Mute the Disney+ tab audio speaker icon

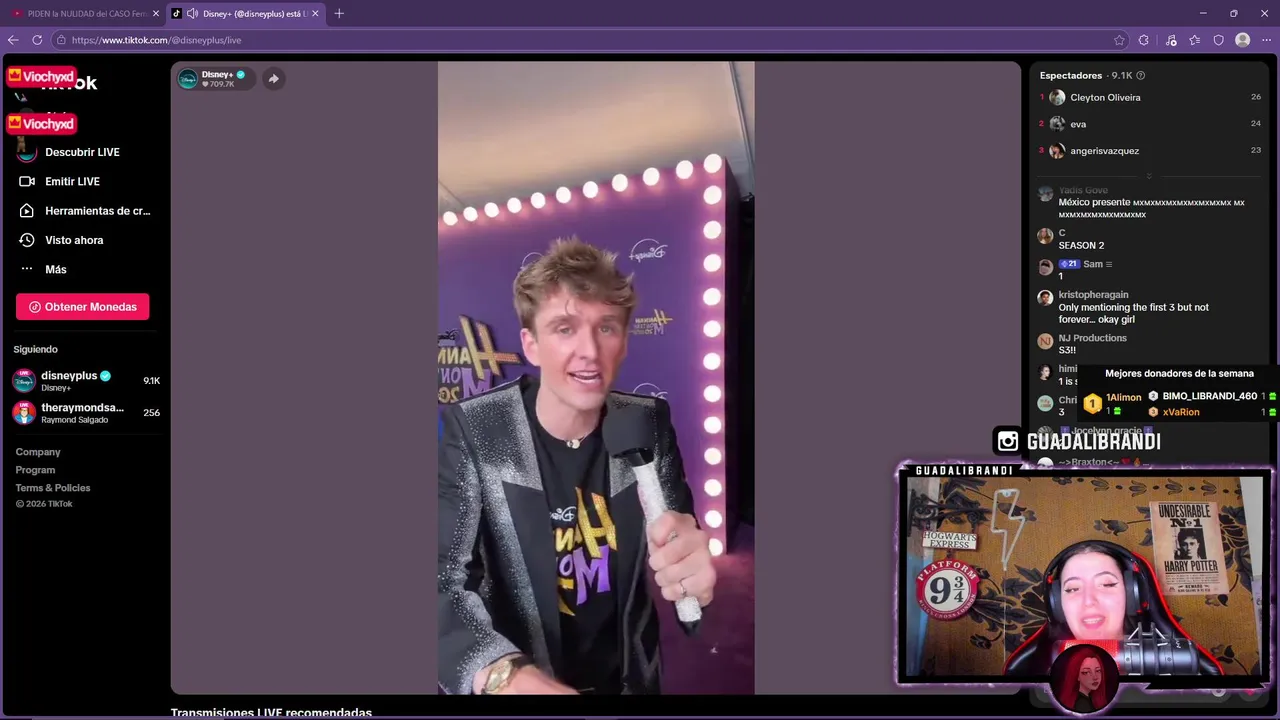pyautogui.click(x=192, y=14)
